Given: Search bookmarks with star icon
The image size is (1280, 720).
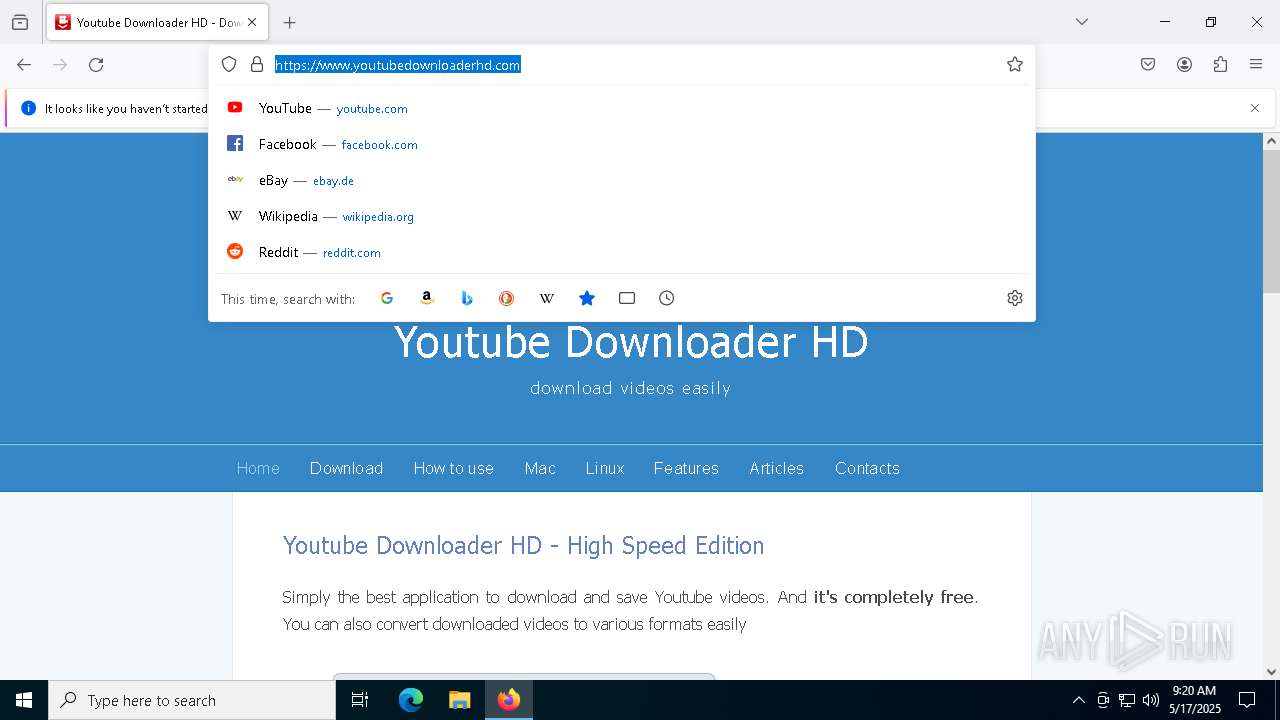Looking at the screenshot, I should pos(587,298).
